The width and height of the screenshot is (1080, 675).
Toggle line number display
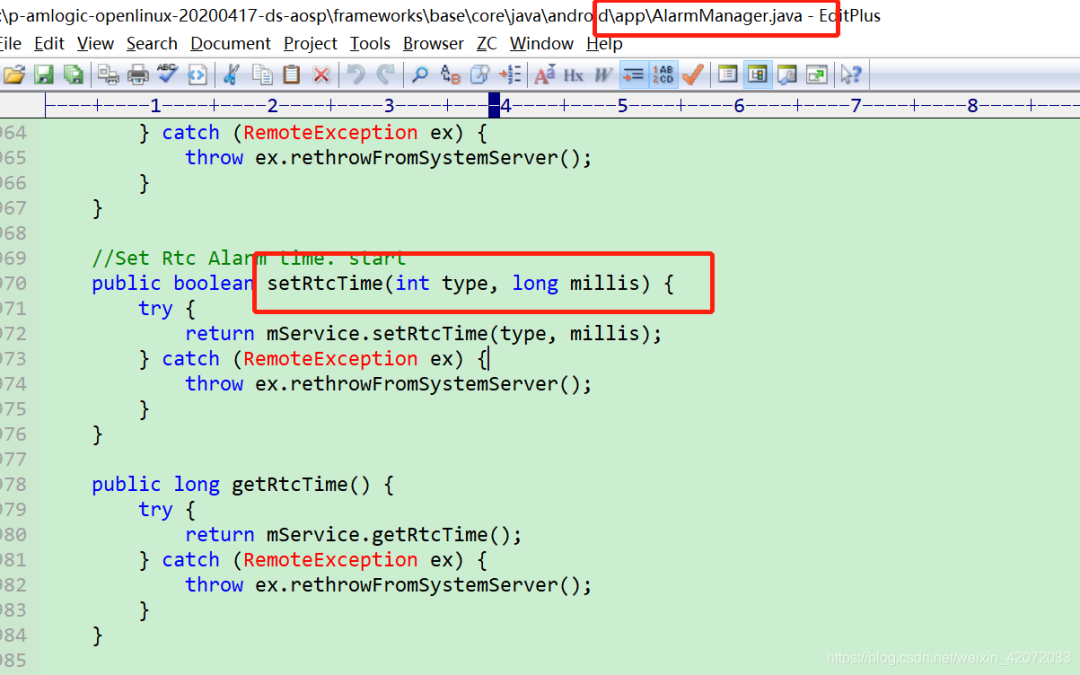[x=663, y=74]
